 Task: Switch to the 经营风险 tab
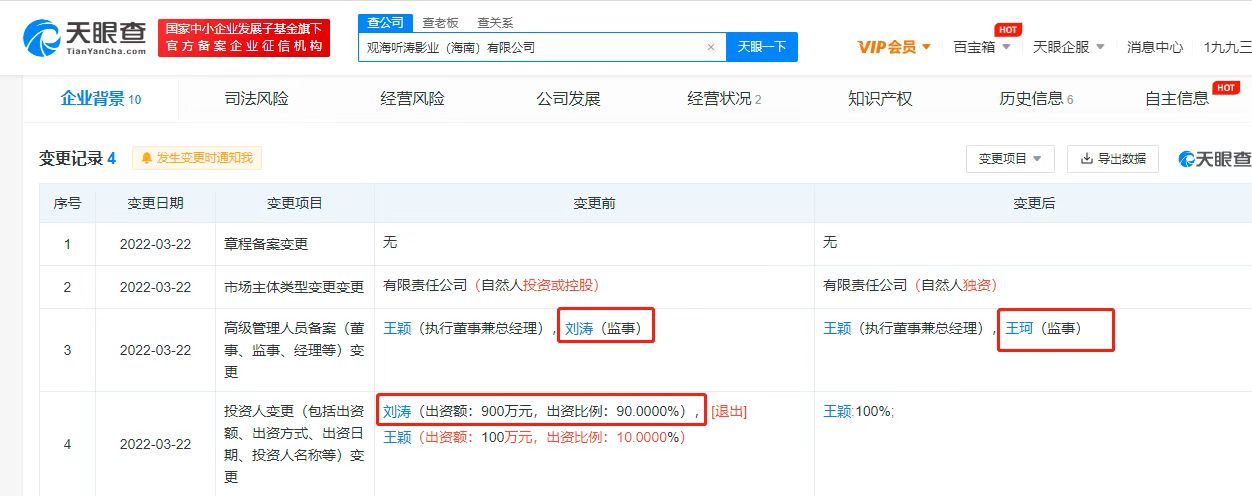pyautogui.click(x=412, y=98)
